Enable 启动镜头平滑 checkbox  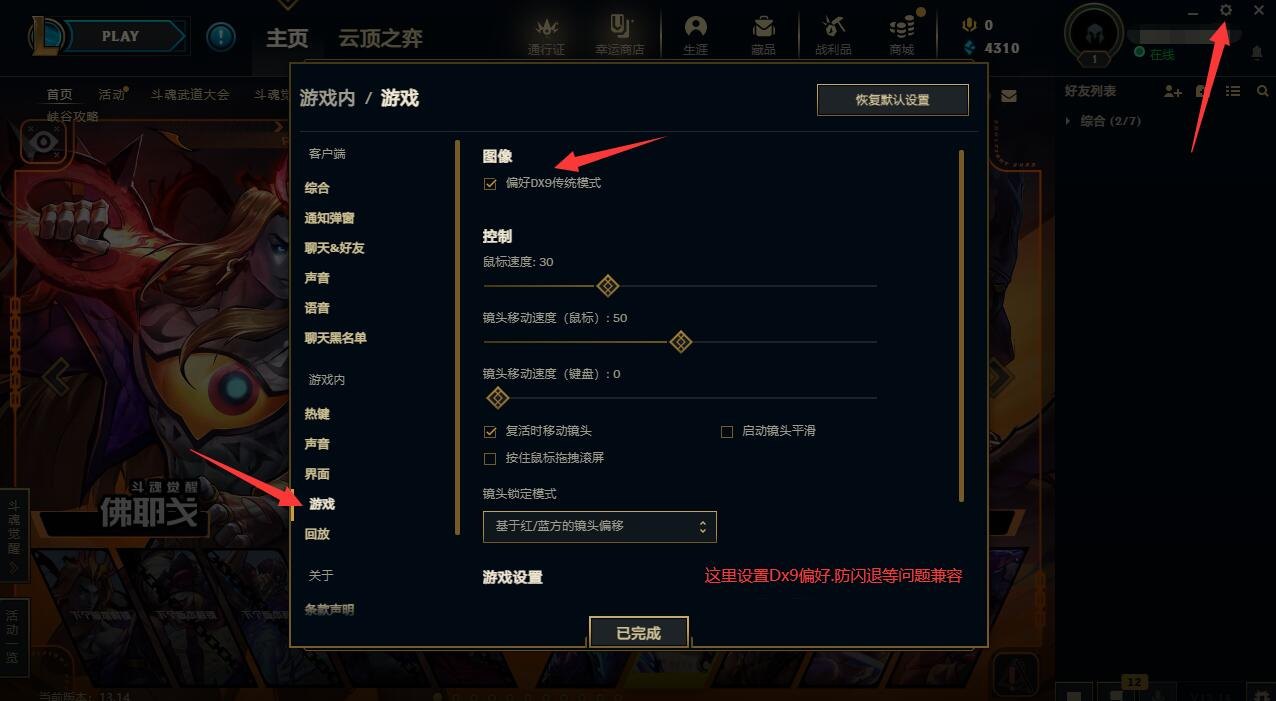click(727, 432)
